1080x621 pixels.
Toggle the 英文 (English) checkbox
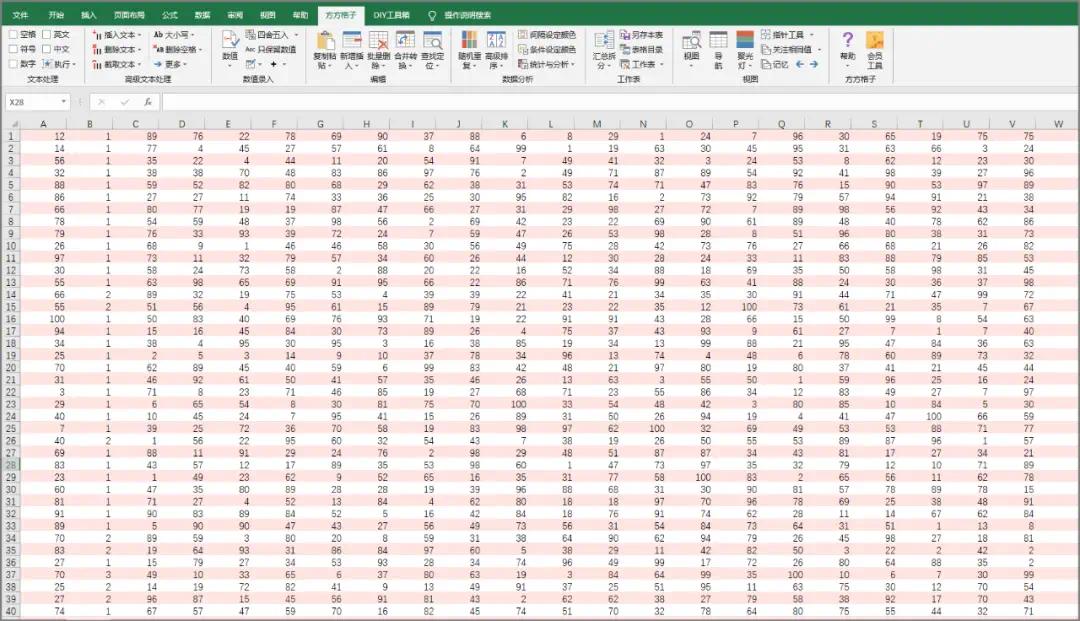pos(44,35)
